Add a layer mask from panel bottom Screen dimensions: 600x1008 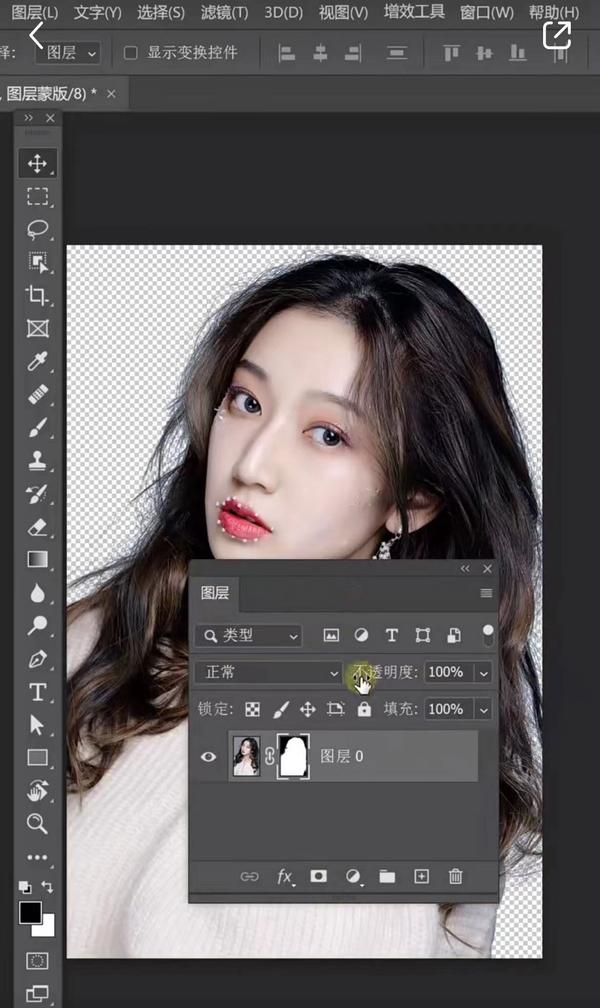(318, 876)
